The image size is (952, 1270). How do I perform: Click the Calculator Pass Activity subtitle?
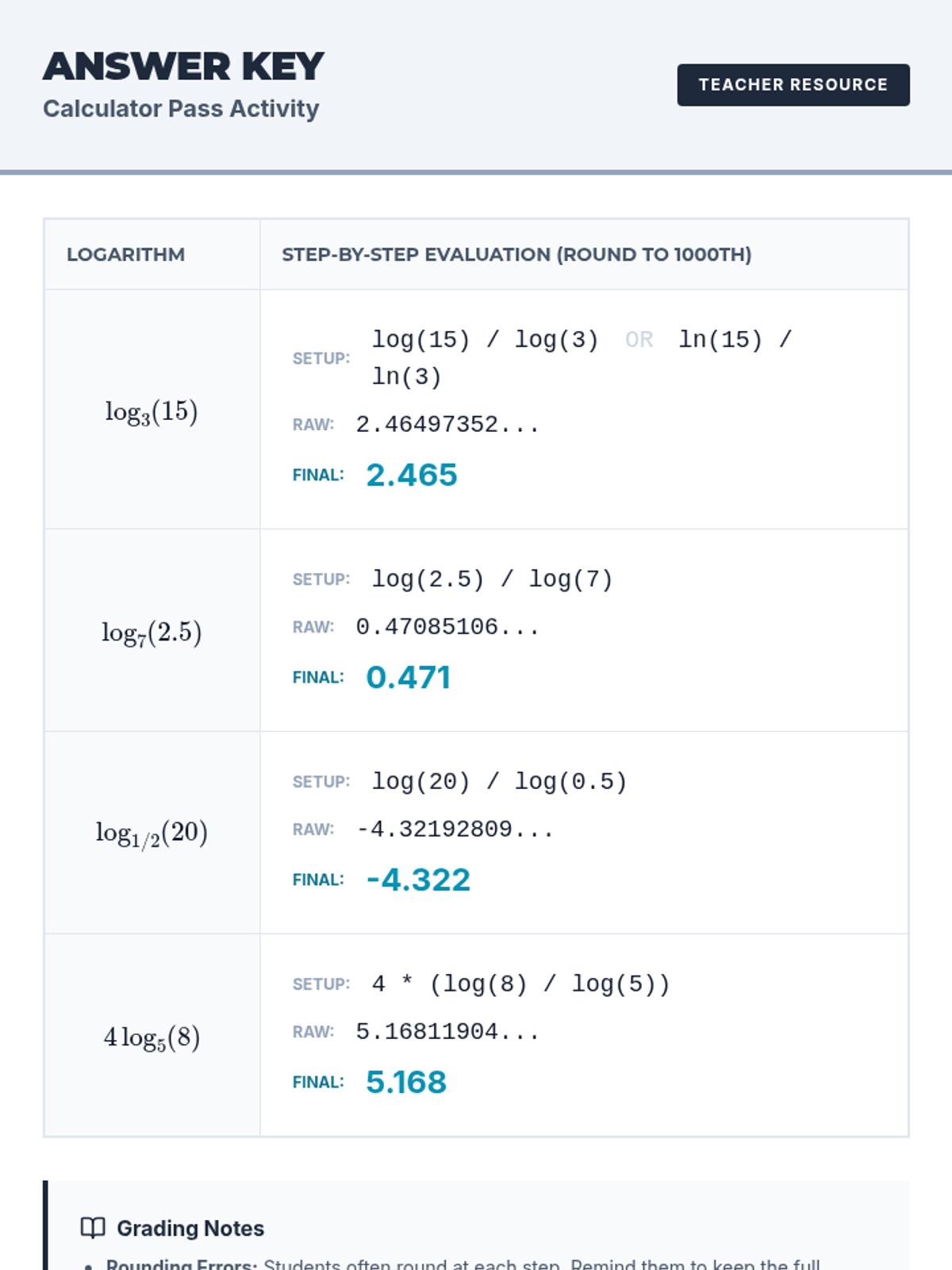181,109
